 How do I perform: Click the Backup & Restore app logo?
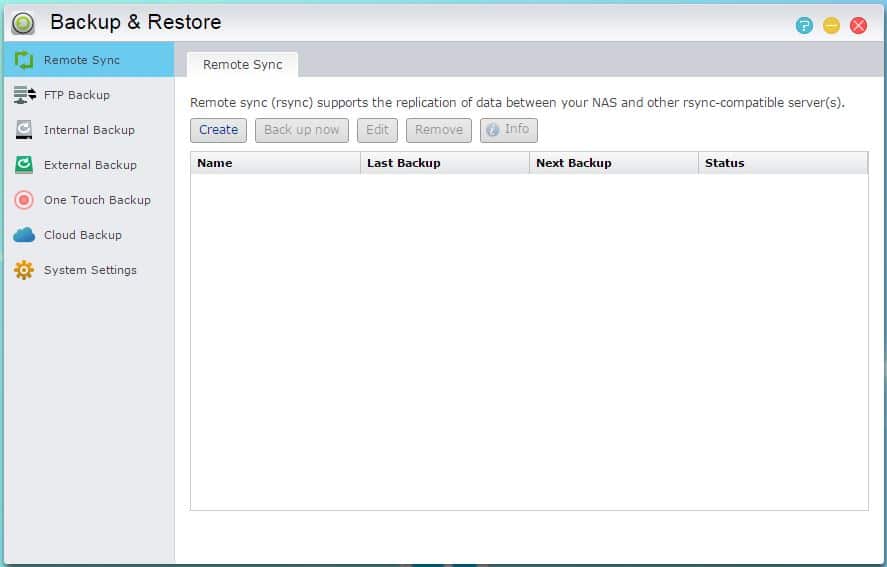coord(23,22)
